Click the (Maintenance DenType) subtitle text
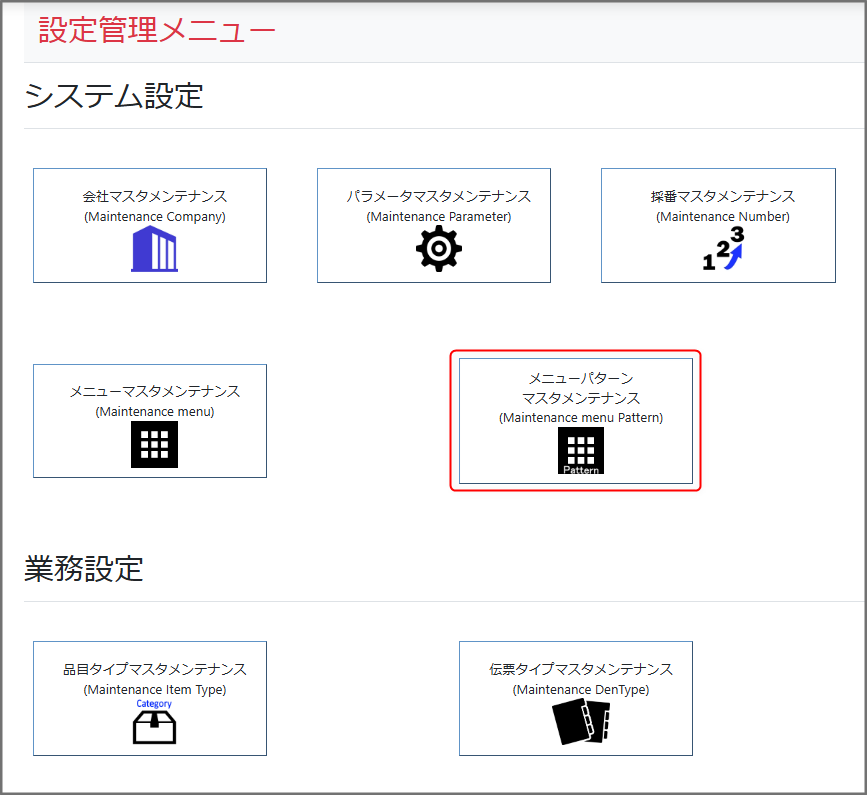Screen dimensions: 867x795 [580, 690]
